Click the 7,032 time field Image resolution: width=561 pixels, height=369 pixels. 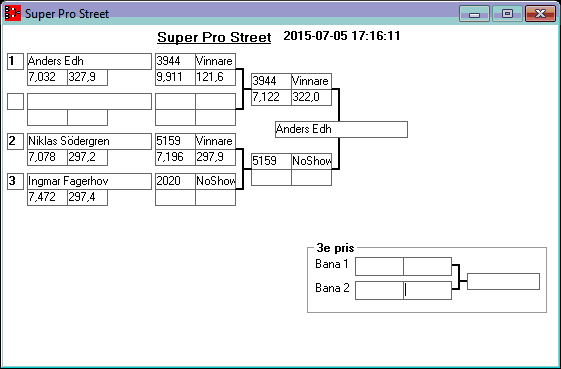[47, 78]
